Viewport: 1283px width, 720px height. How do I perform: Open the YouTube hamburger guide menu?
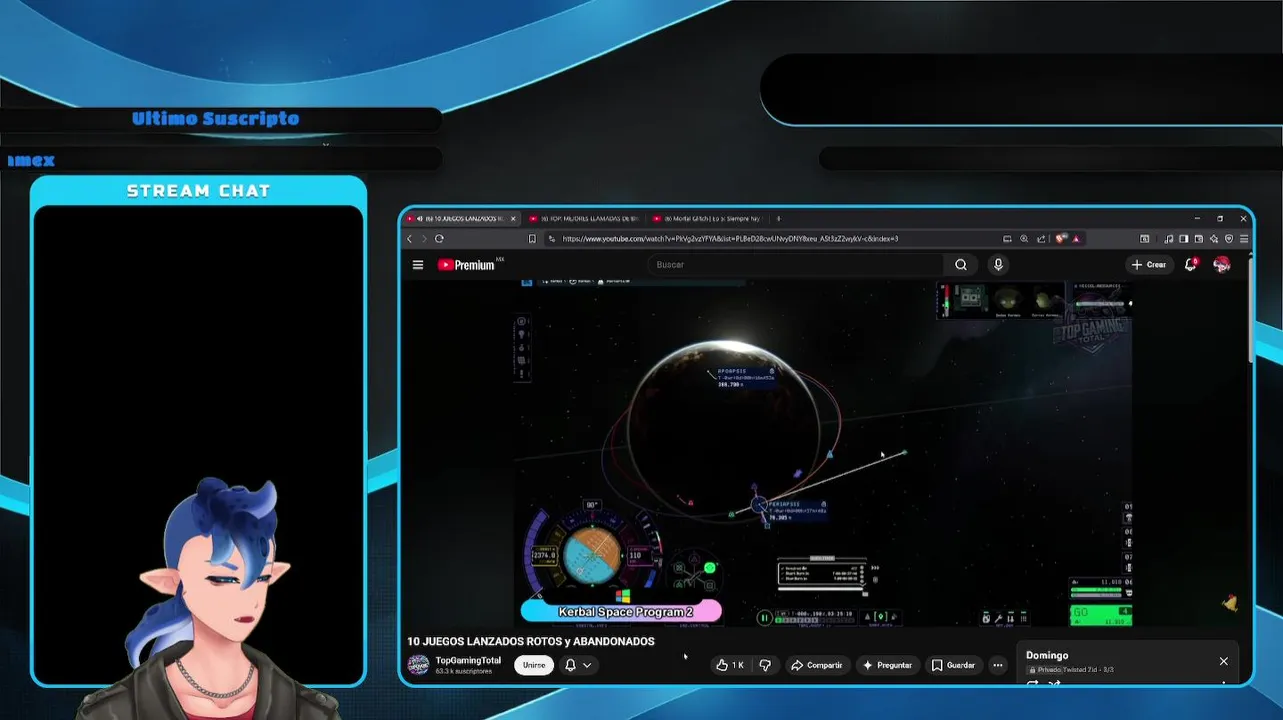coord(418,265)
